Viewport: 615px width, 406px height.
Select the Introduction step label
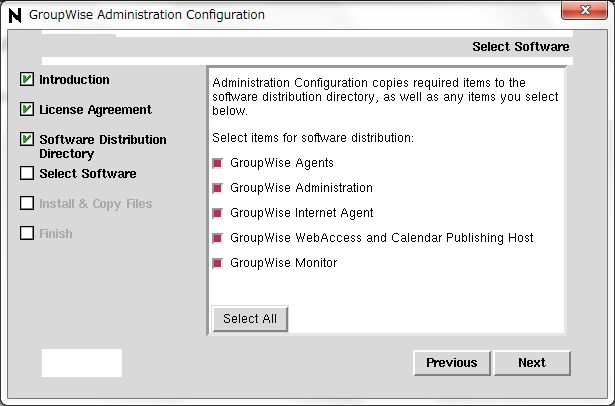[75, 80]
